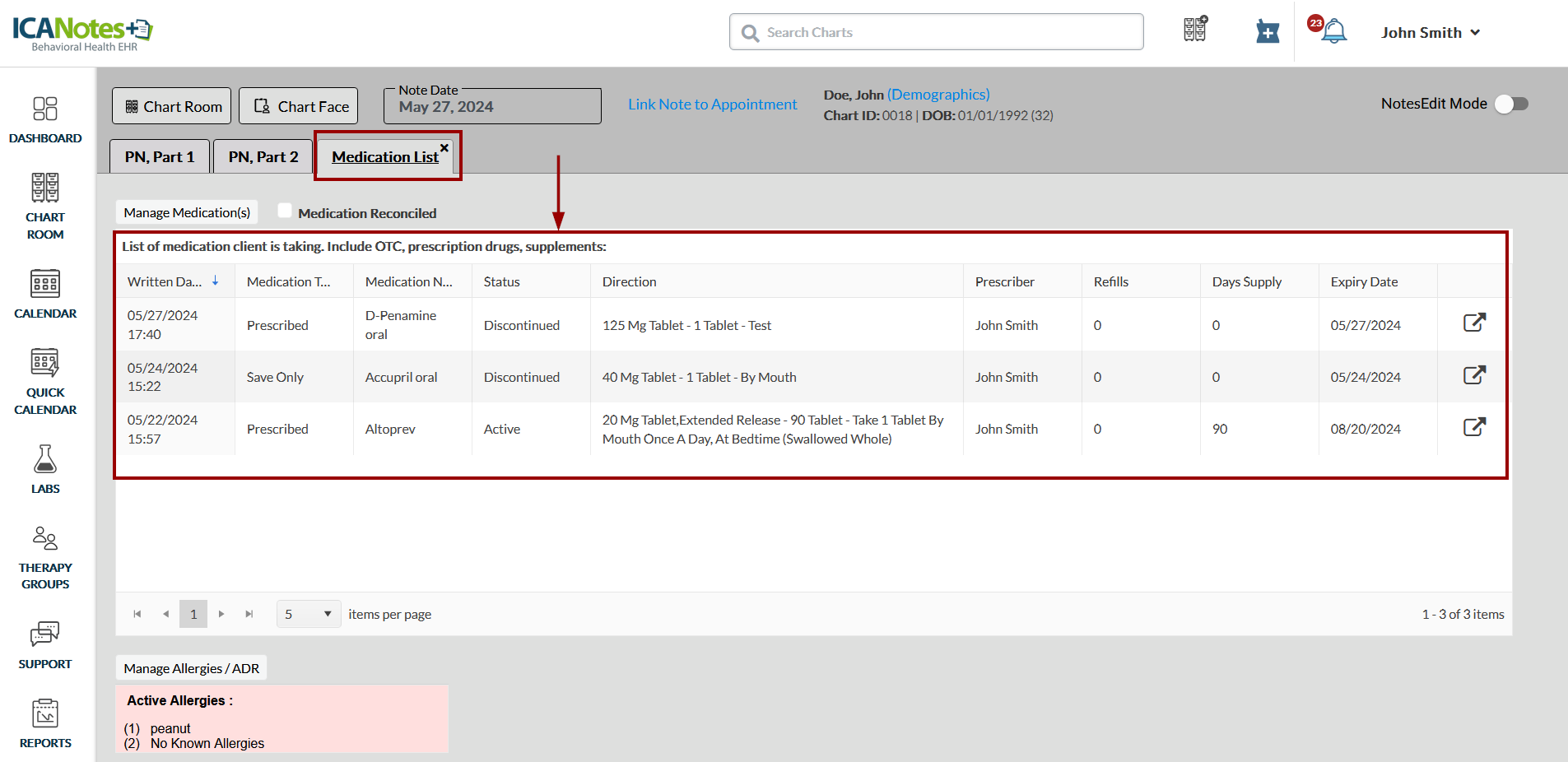Click the medical calendar icon in header
1568x762 pixels.
[x=1268, y=32]
